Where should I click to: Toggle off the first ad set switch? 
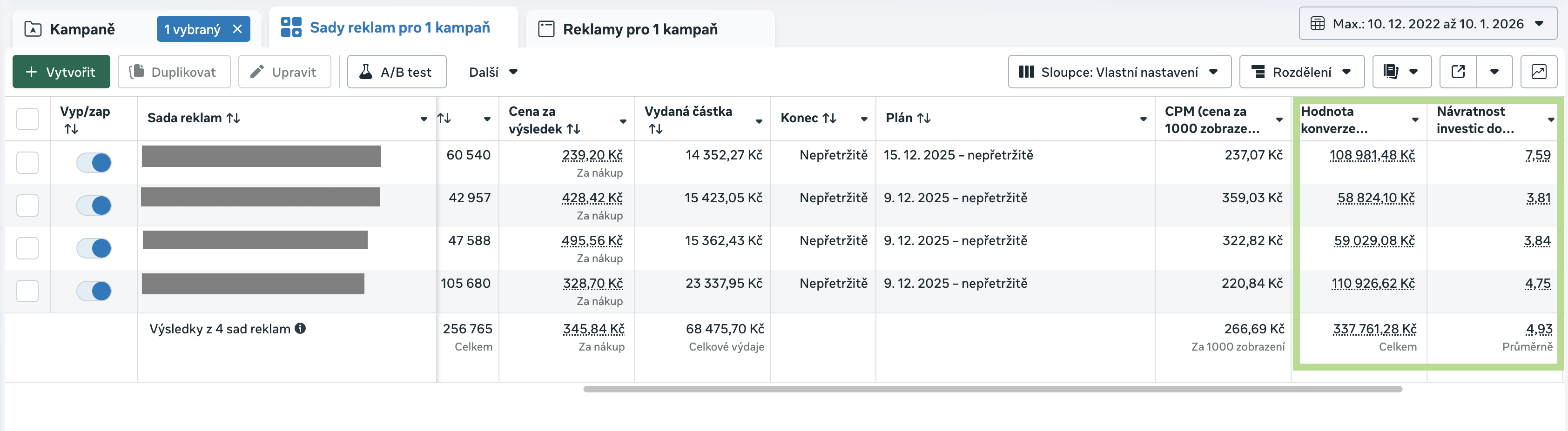pyautogui.click(x=94, y=162)
